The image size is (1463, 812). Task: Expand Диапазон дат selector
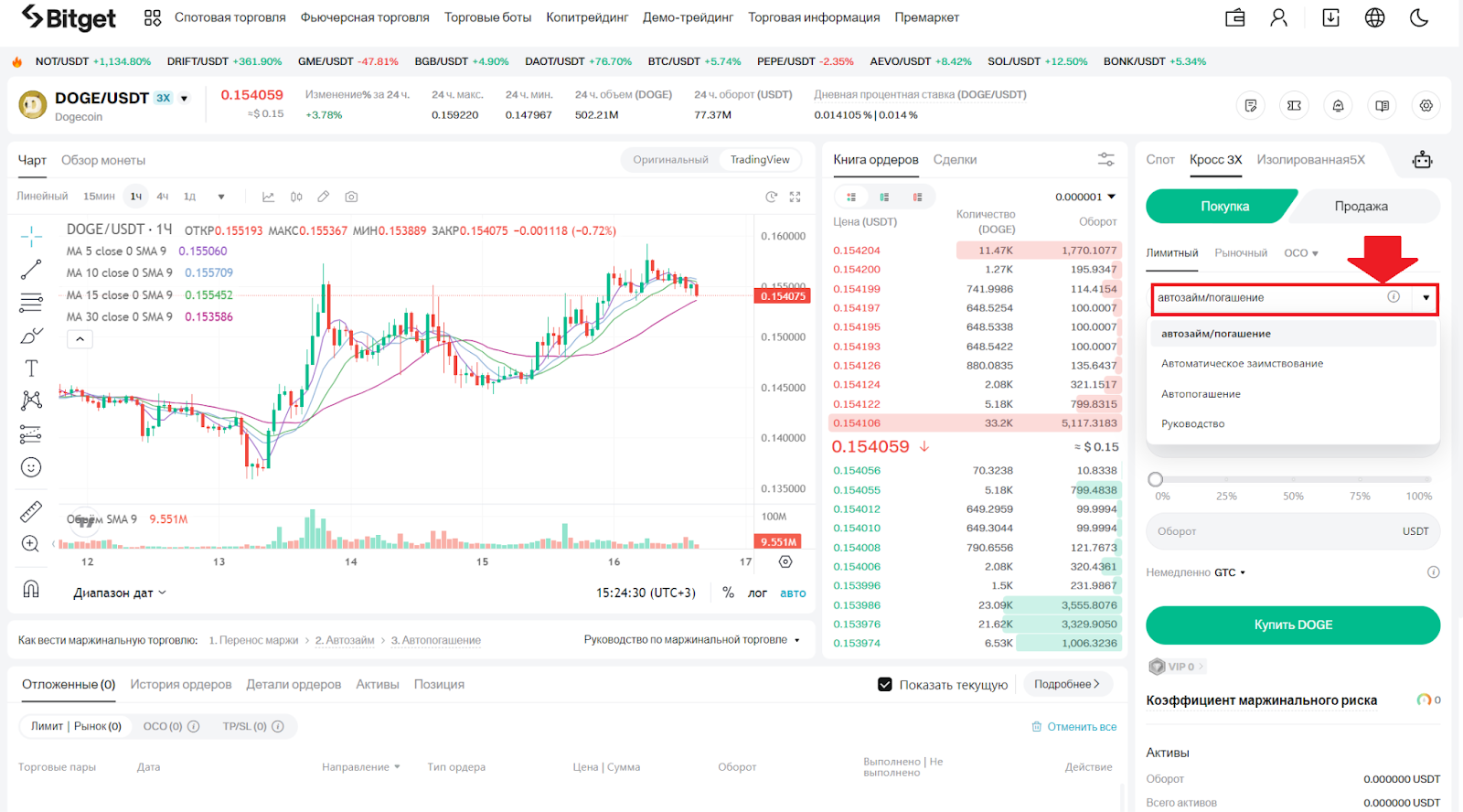pyautogui.click(x=120, y=593)
